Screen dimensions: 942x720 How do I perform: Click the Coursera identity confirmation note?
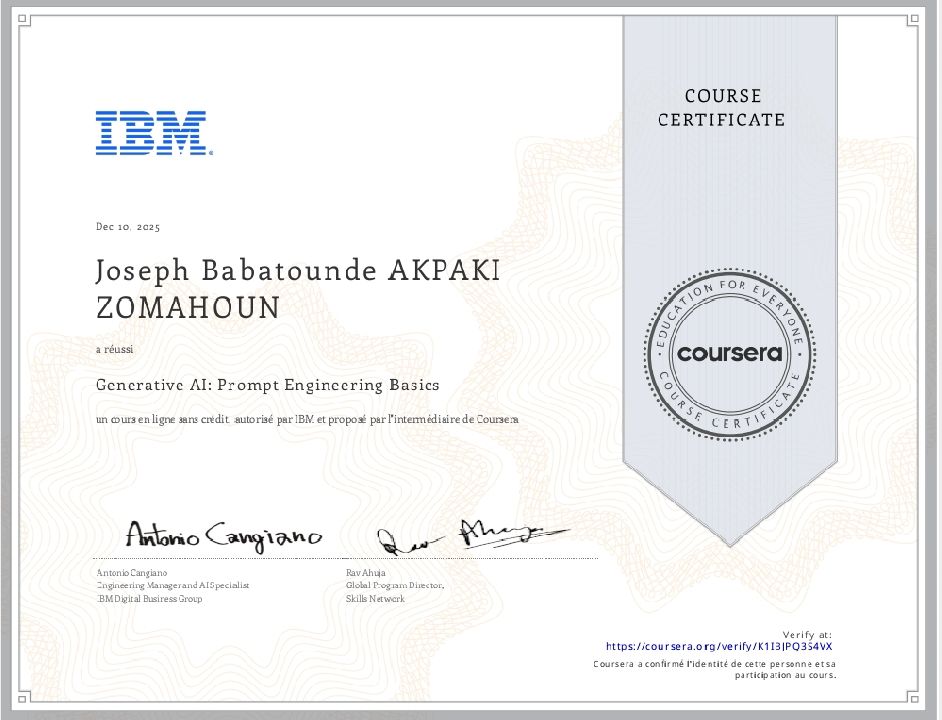[x=714, y=669]
